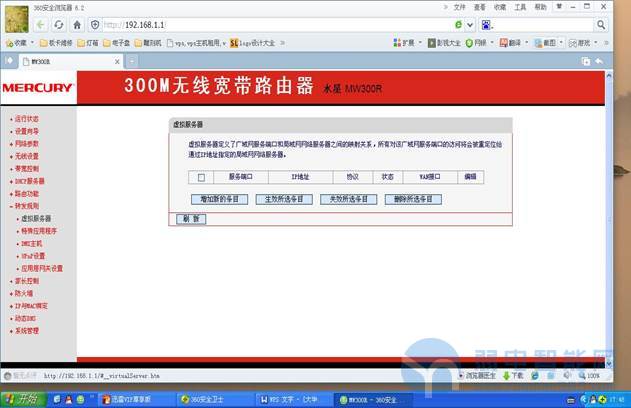Click the browser refresh button
Viewport: 631px width, 408px height.
pos(59,24)
